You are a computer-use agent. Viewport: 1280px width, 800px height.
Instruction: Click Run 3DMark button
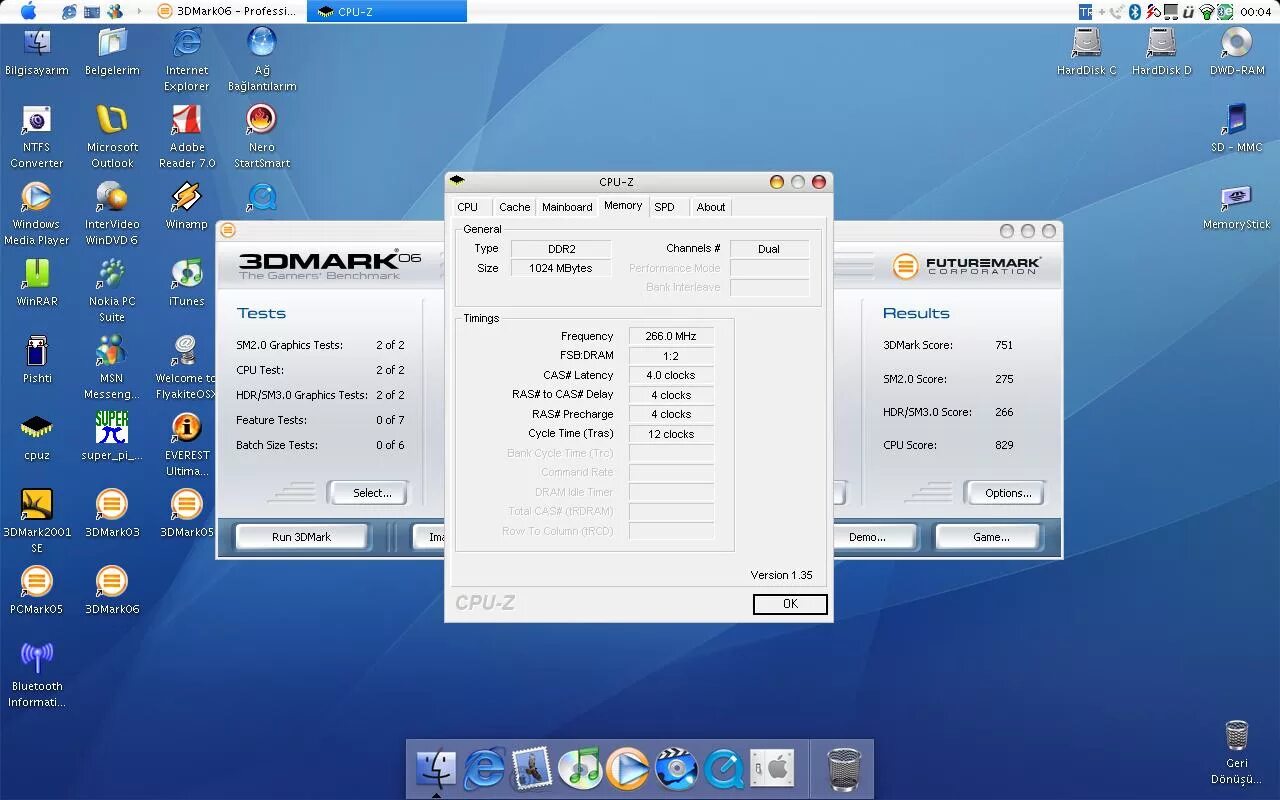[x=301, y=537]
